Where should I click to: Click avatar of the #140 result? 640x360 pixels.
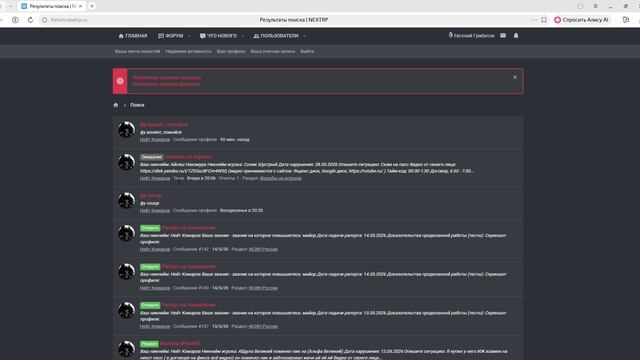127,272
